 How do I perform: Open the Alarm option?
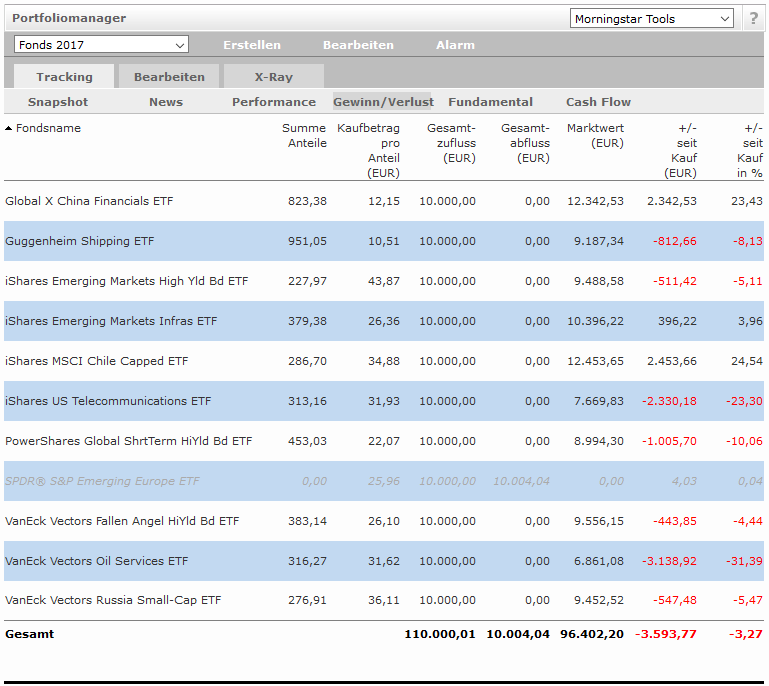coord(455,45)
